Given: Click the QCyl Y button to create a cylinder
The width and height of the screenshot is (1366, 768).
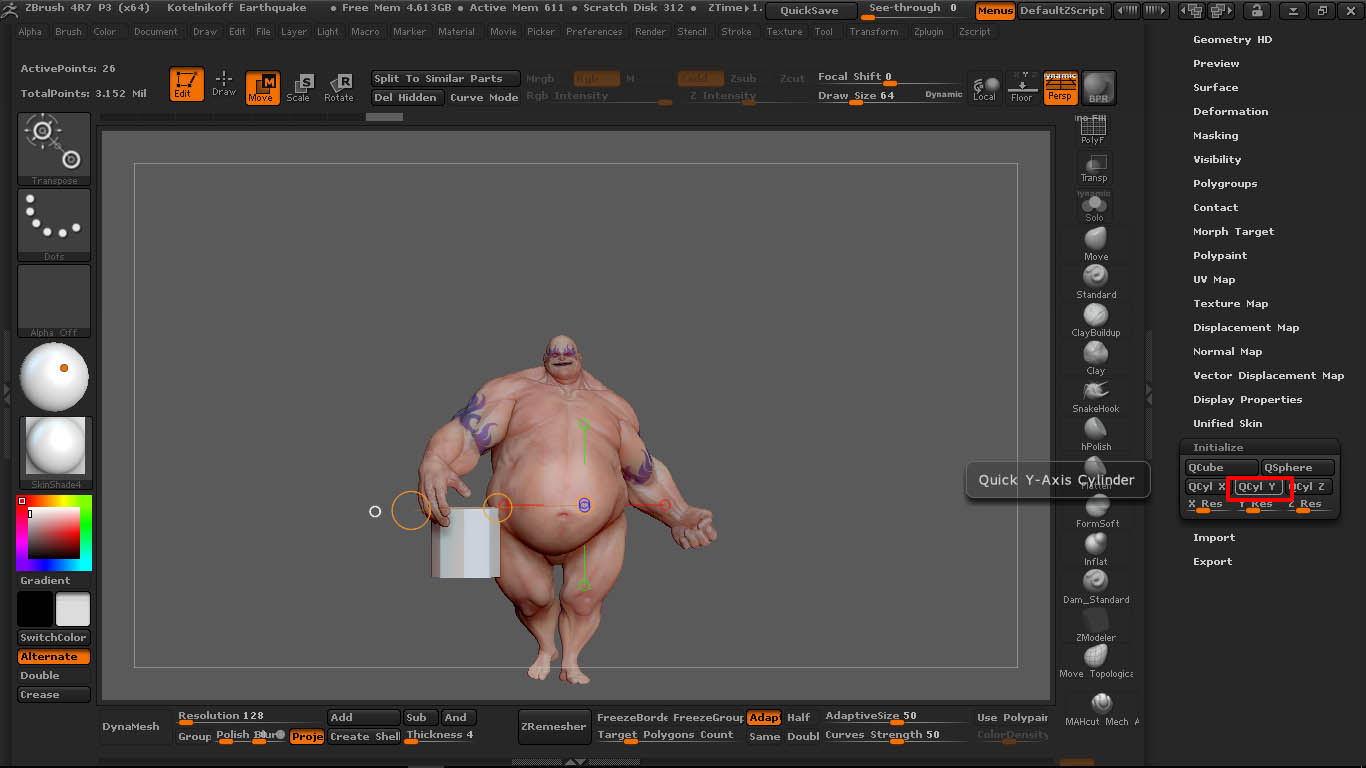Looking at the screenshot, I should click(x=1259, y=487).
